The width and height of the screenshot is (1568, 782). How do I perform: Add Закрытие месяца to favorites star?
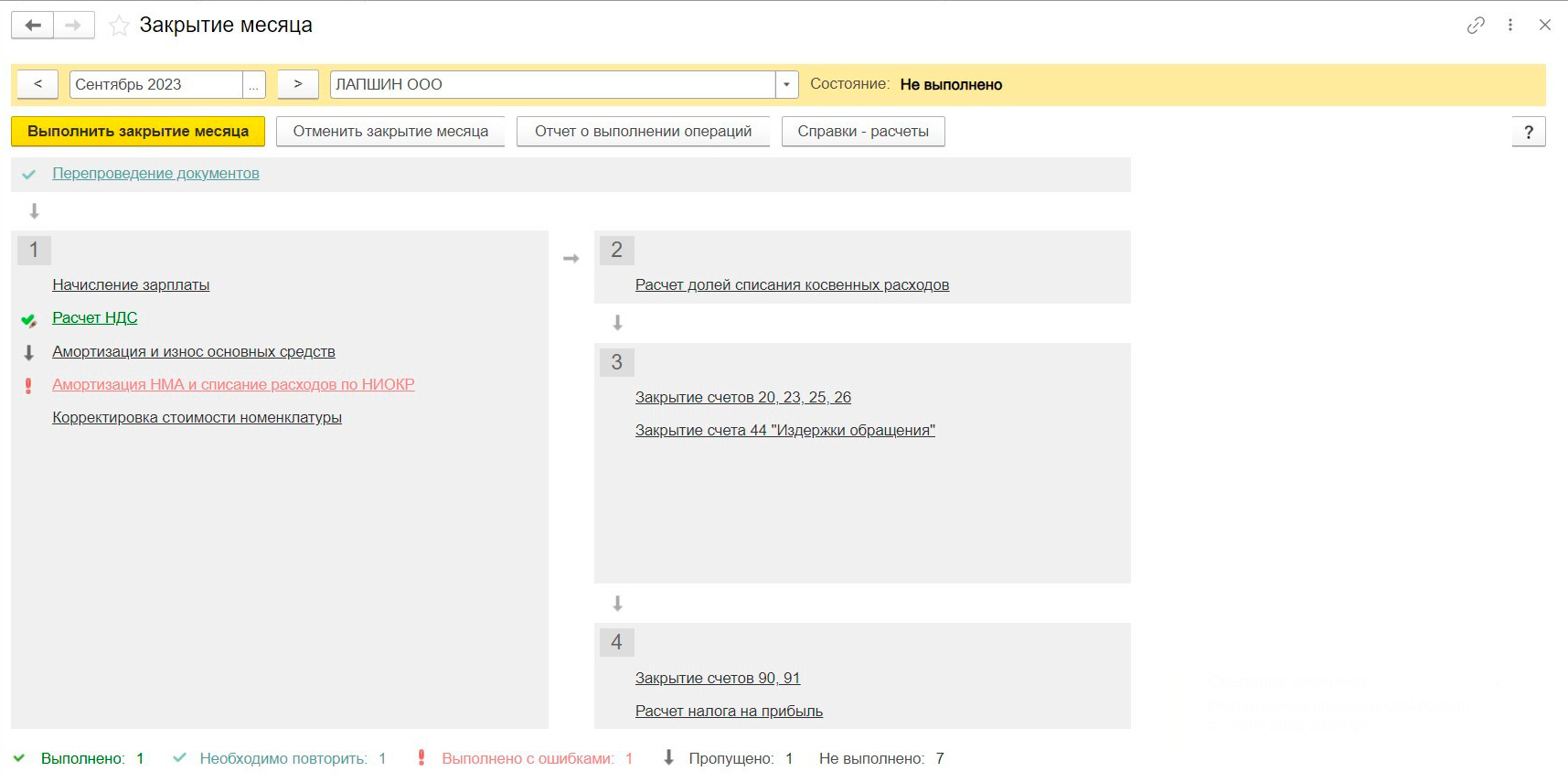[119, 26]
